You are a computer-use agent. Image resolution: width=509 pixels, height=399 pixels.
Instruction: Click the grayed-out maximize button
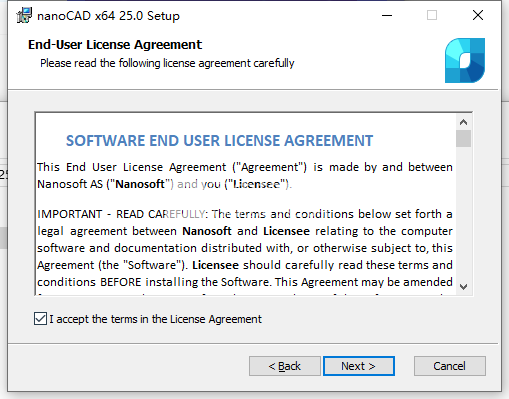click(x=432, y=15)
